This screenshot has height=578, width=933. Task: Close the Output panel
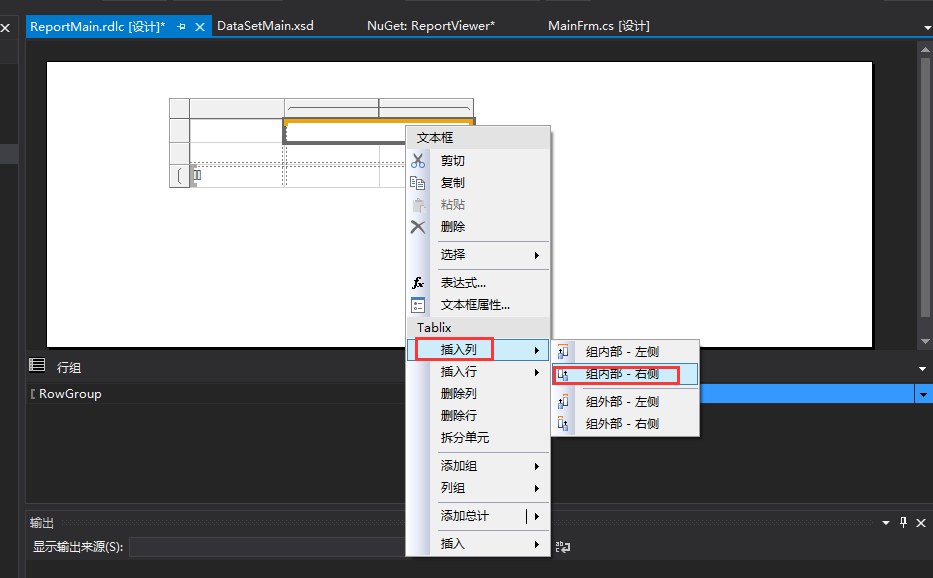pos(921,523)
